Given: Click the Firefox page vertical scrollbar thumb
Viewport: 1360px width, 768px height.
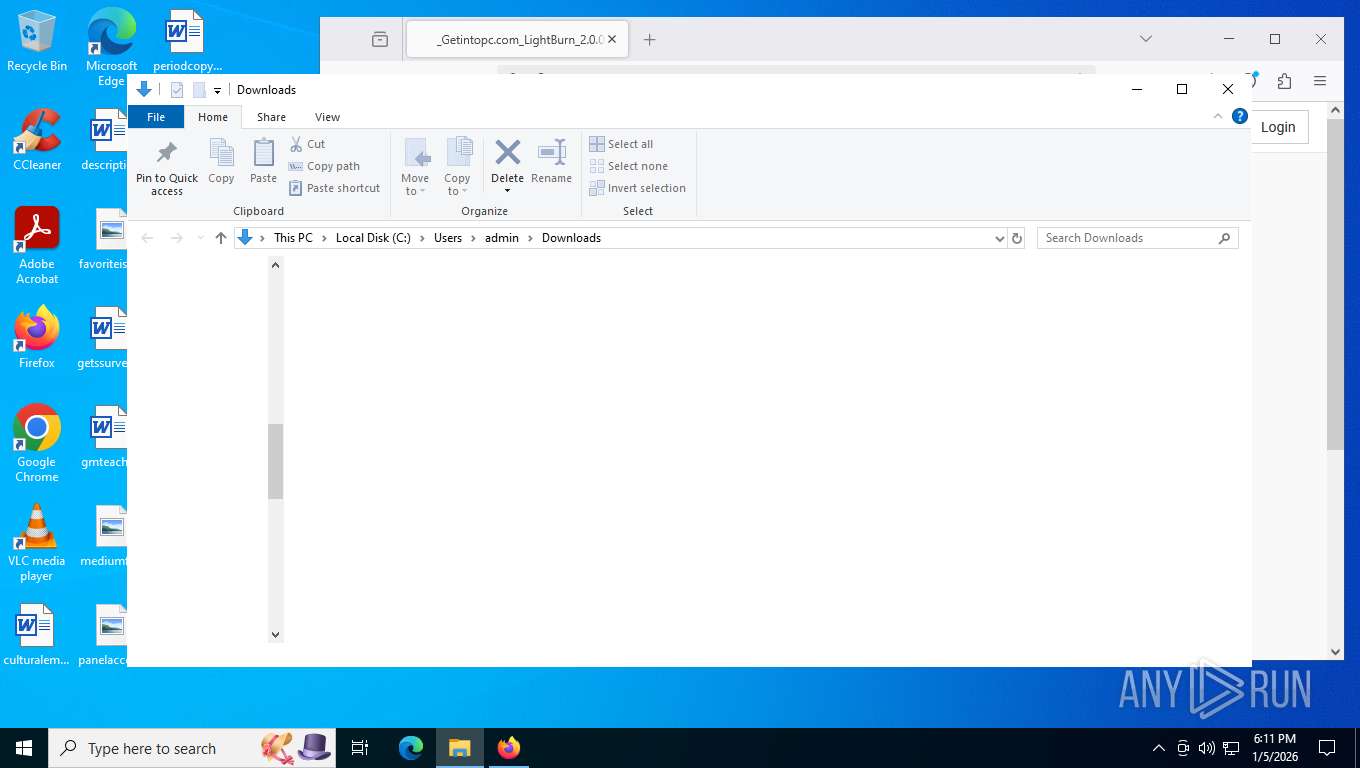Looking at the screenshot, I should [x=1335, y=284].
